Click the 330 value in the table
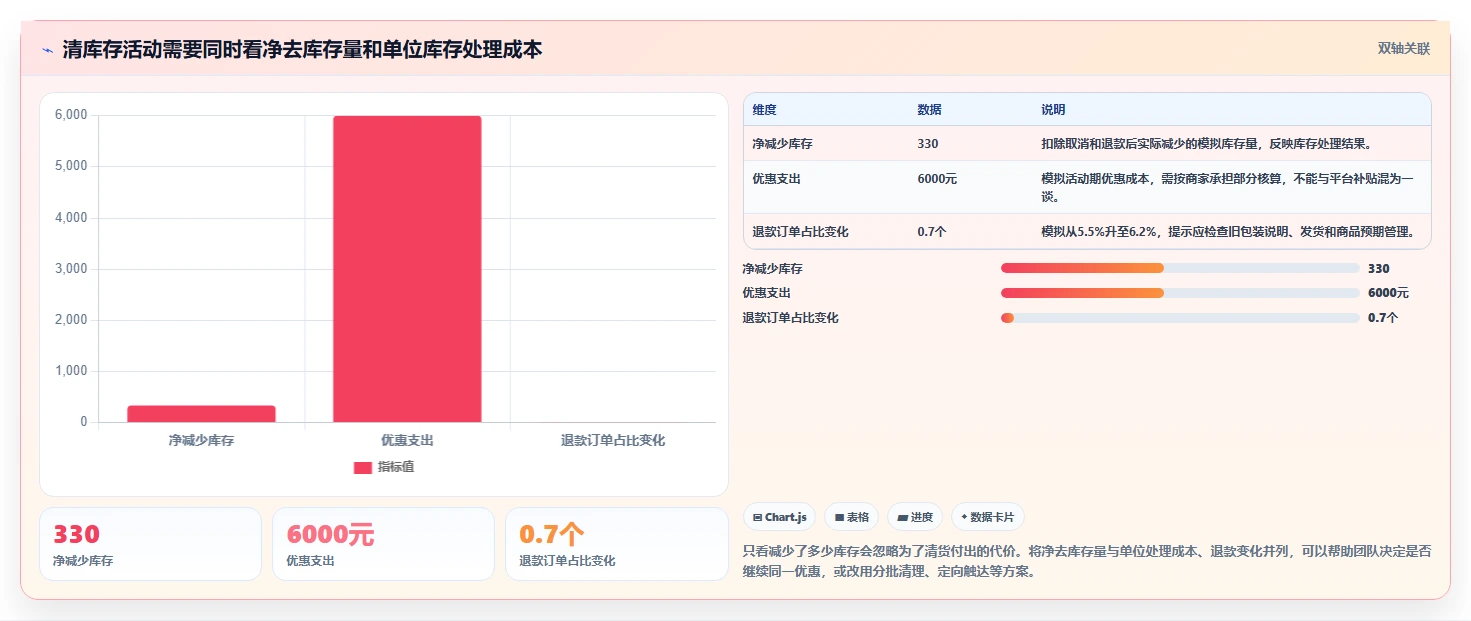Screen dimensions: 1471x621 tap(928, 144)
